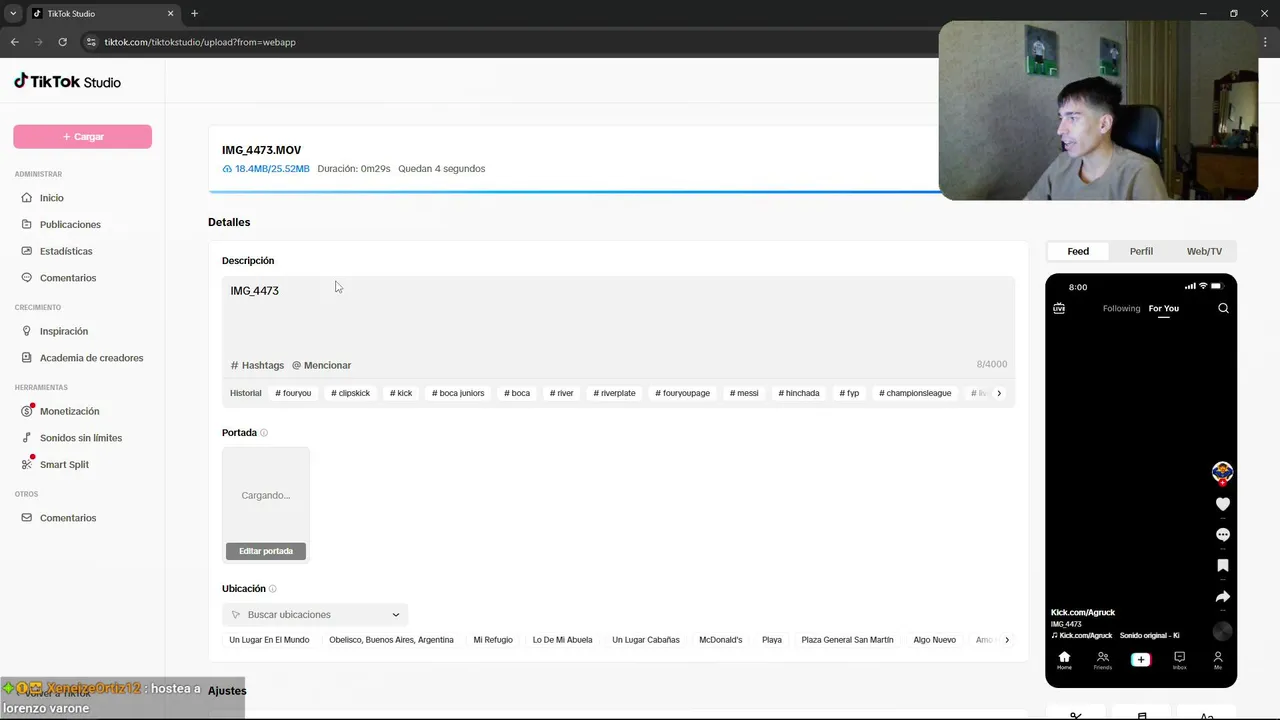
Task: Choose Plaza General San Martín location
Action: (x=847, y=640)
